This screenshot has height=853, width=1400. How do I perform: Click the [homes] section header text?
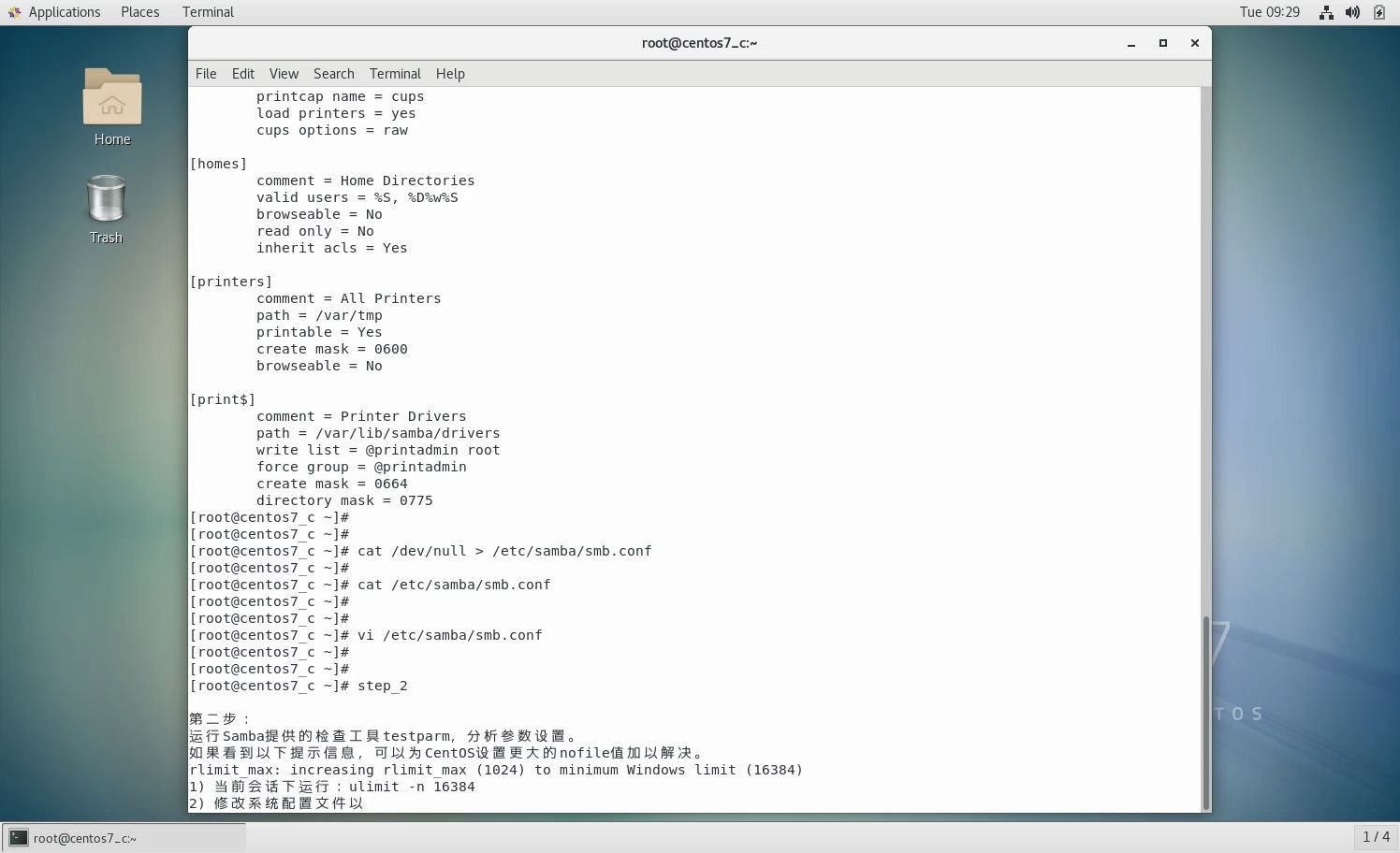click(218, 164)
